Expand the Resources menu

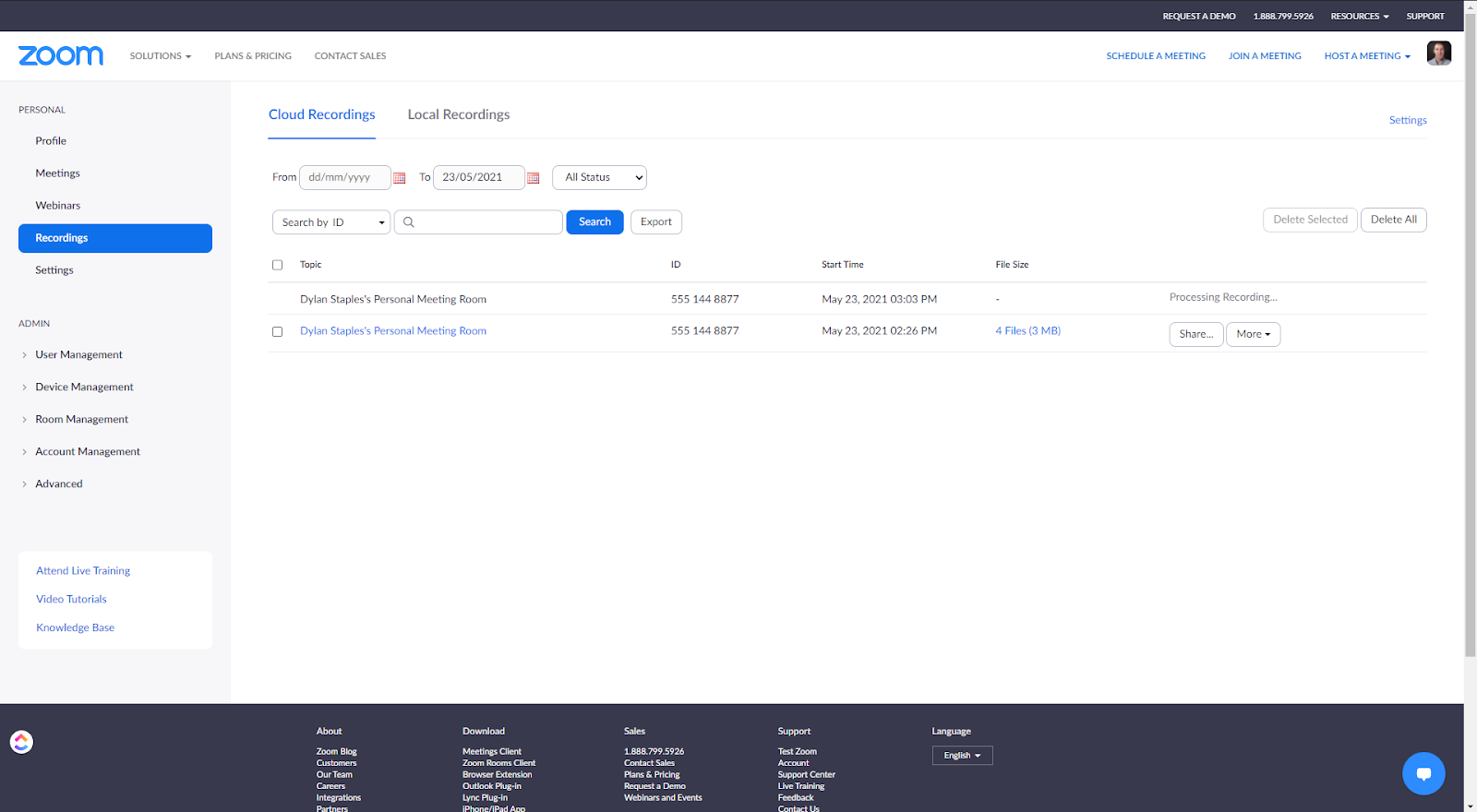point(1359,17)
